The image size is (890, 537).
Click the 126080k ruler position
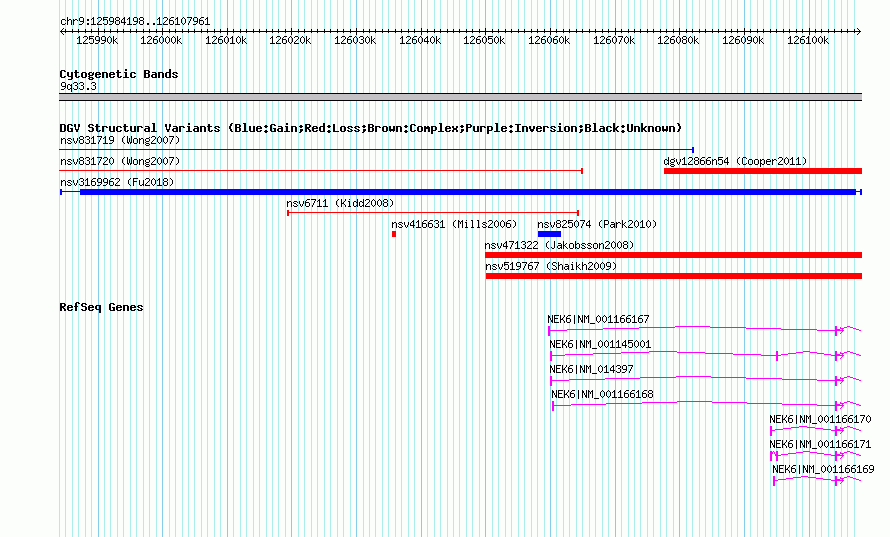pos(678,40)
